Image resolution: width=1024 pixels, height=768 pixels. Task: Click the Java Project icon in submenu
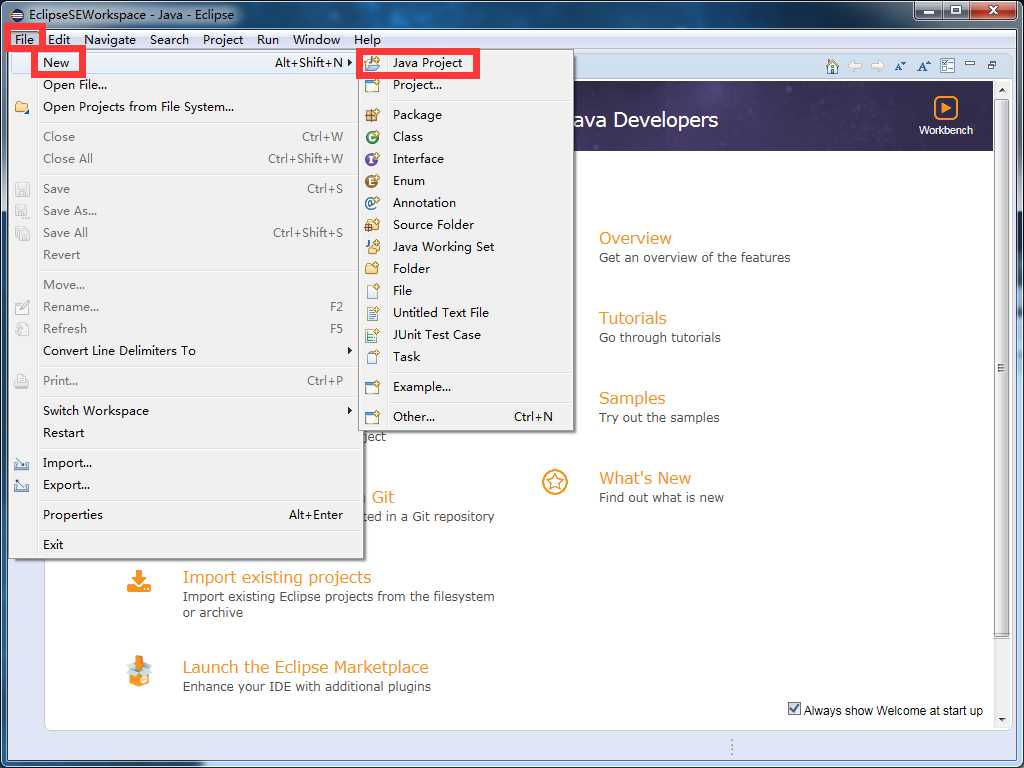point(372,63)
